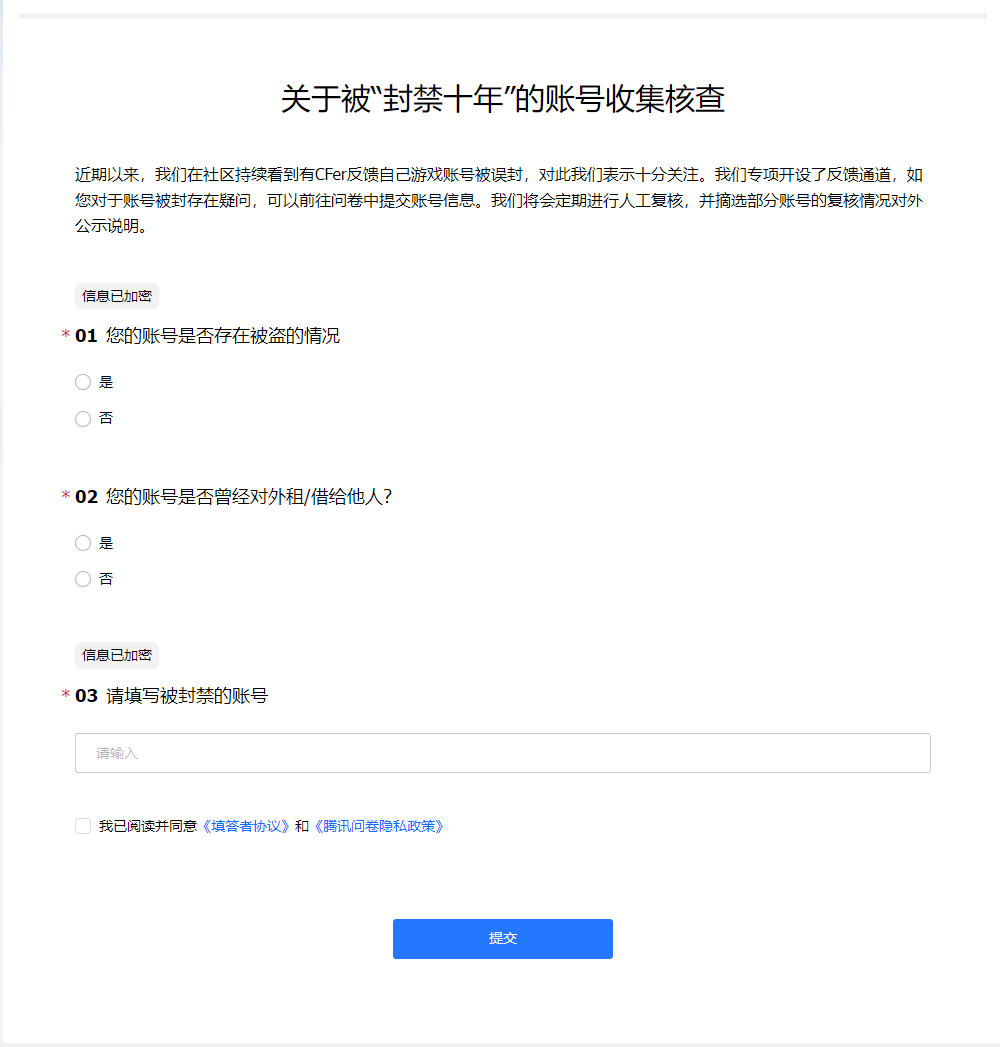Screen dimensions: 1000x1047
Task: Select 是 for question 01 about stolen account
Action: click(83, 382)
